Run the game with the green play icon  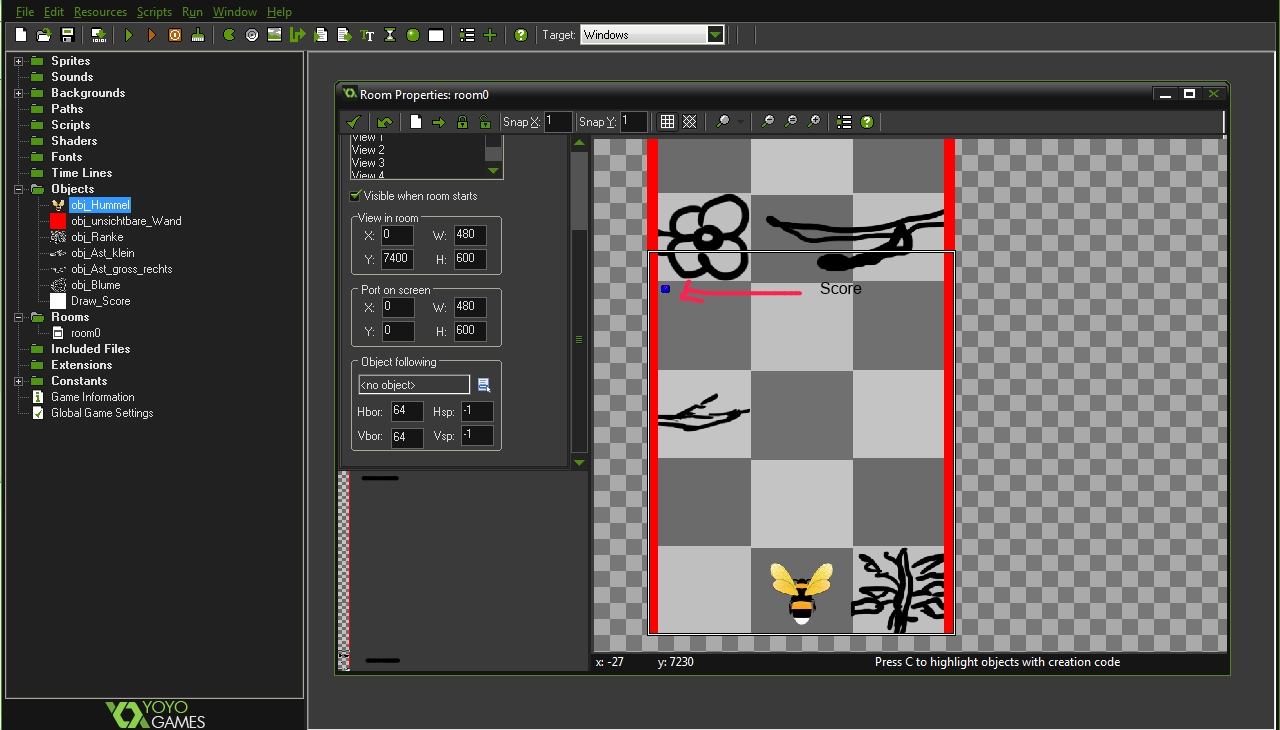pos(128,35)
